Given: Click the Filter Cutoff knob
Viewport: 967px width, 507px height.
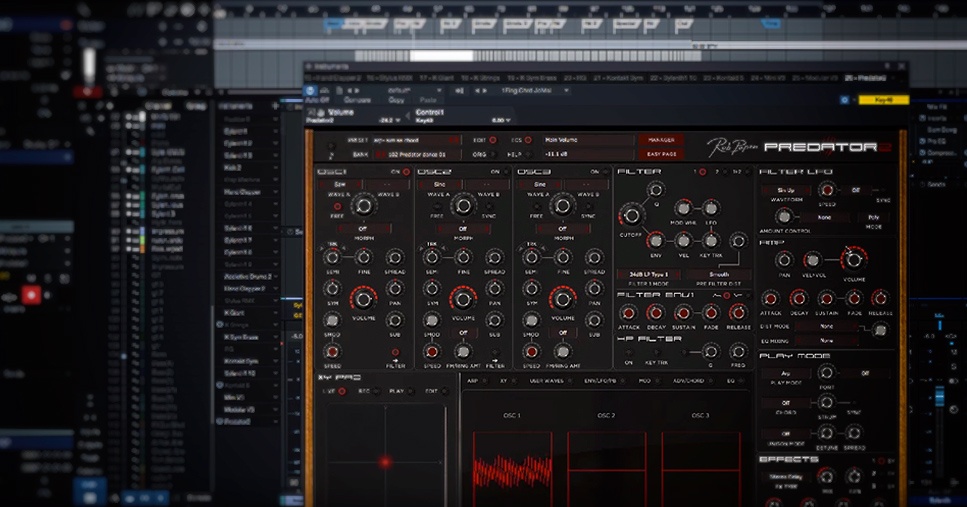Looking at the screenshot, I should point(631,215).
